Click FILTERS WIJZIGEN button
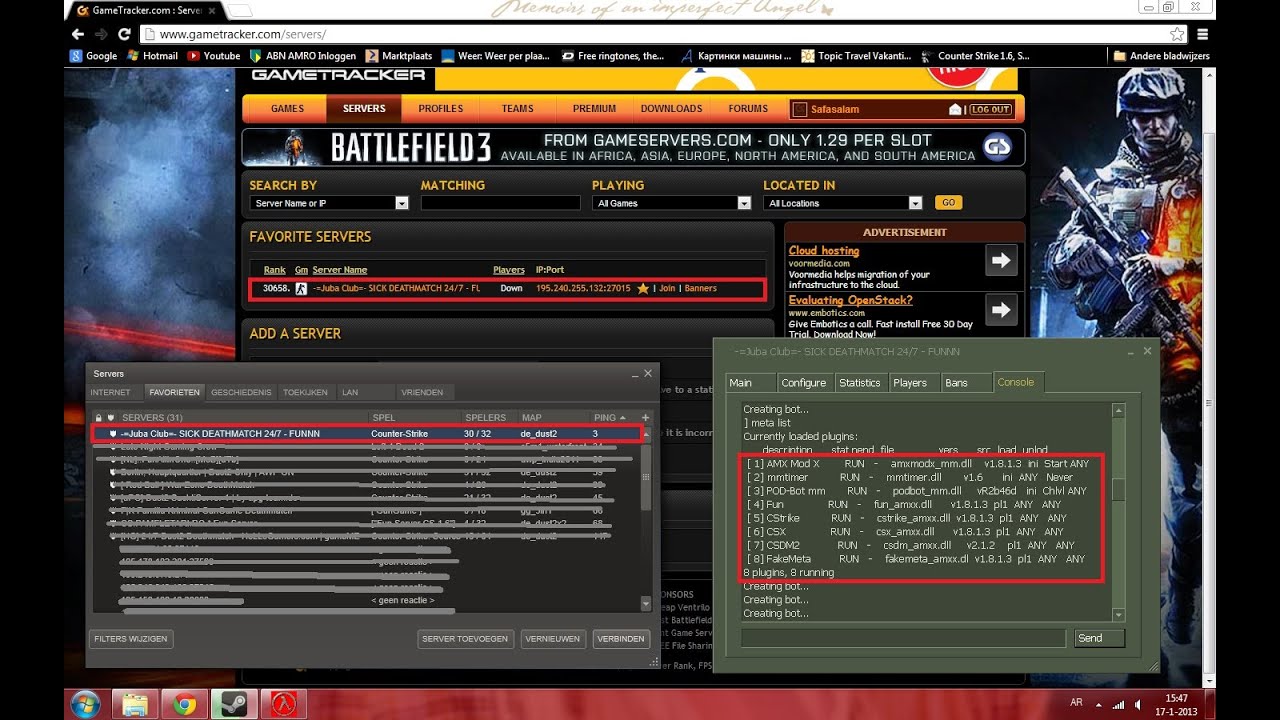The image size is (1280, 720). [x=131, y=638]
